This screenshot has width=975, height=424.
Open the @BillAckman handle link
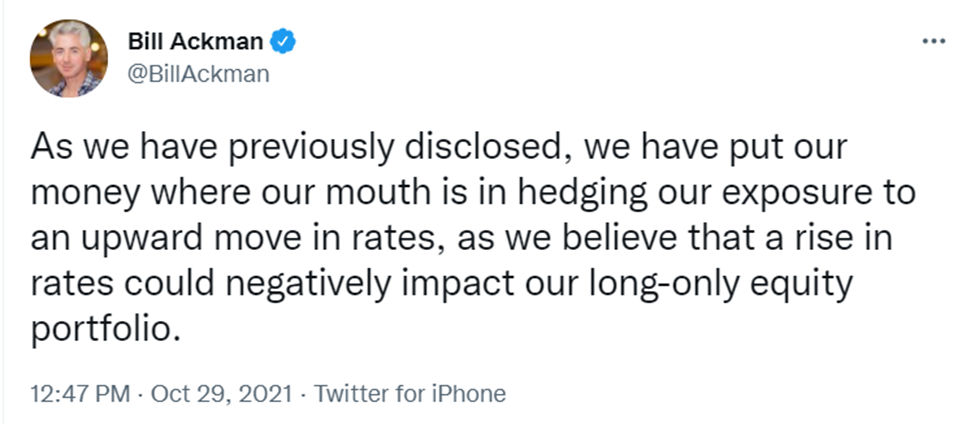click(x=198, y=73)
